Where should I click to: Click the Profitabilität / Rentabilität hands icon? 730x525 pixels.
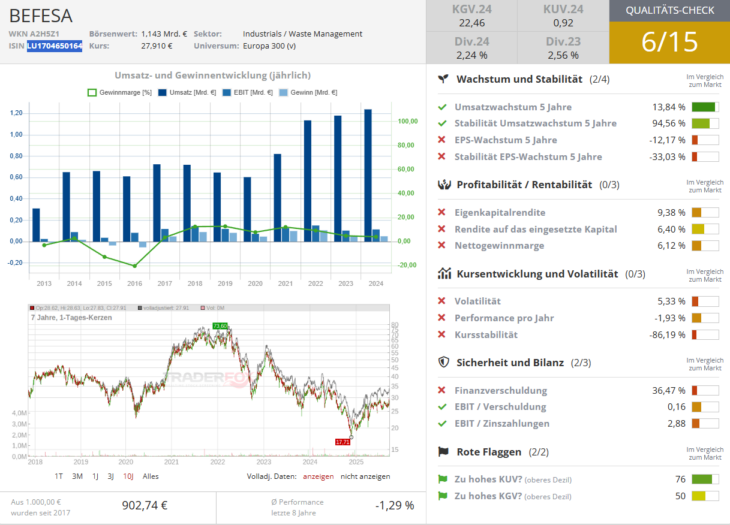(x=444, y=184)
